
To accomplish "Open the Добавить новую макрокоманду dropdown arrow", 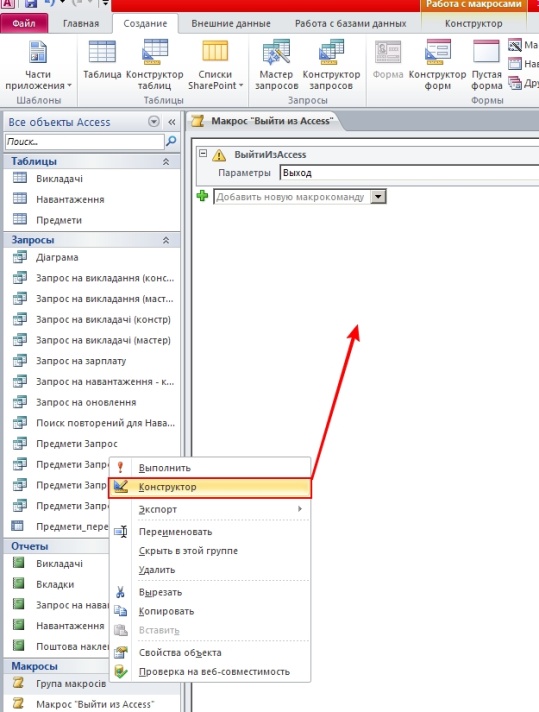I will pos(378,197).
